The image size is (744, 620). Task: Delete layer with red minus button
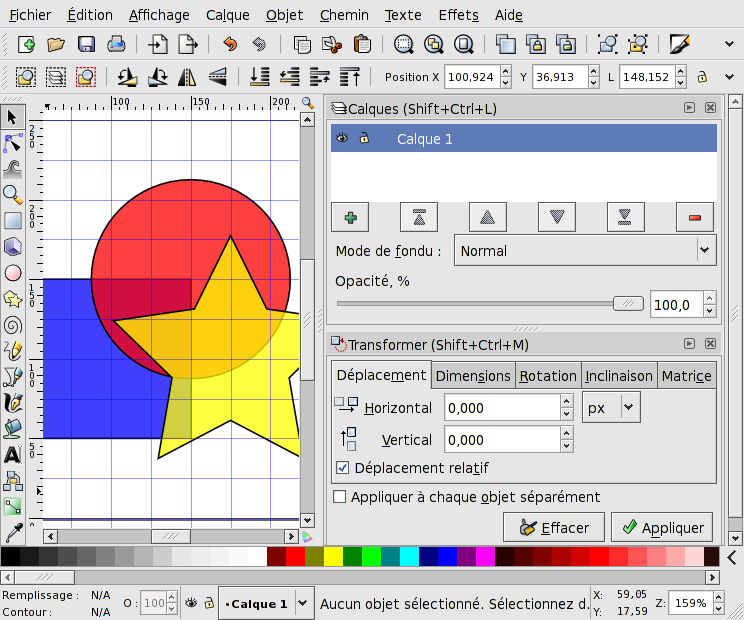(695, 217)
